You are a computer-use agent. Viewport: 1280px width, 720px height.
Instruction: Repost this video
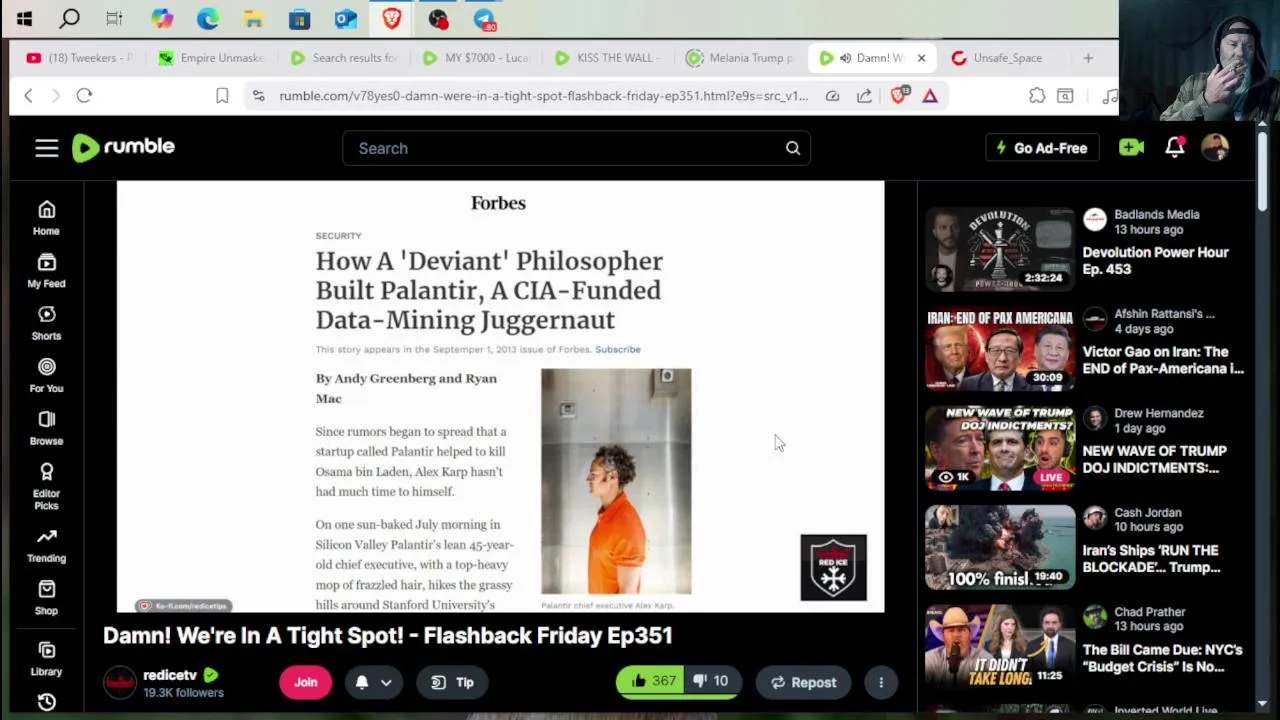[804, 682]
